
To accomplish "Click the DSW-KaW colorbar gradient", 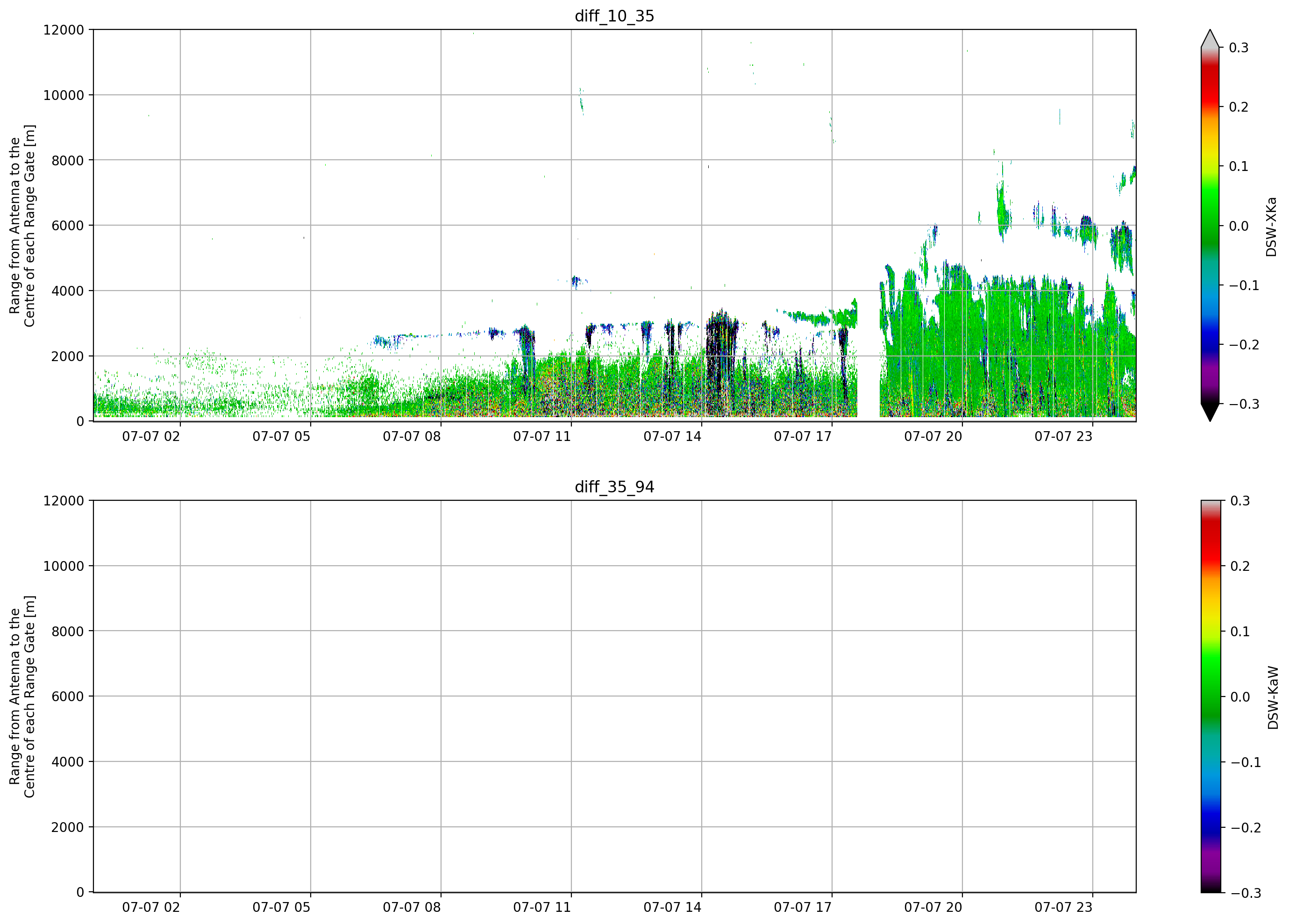I will pyautogui.click(x=1210, y=697).
